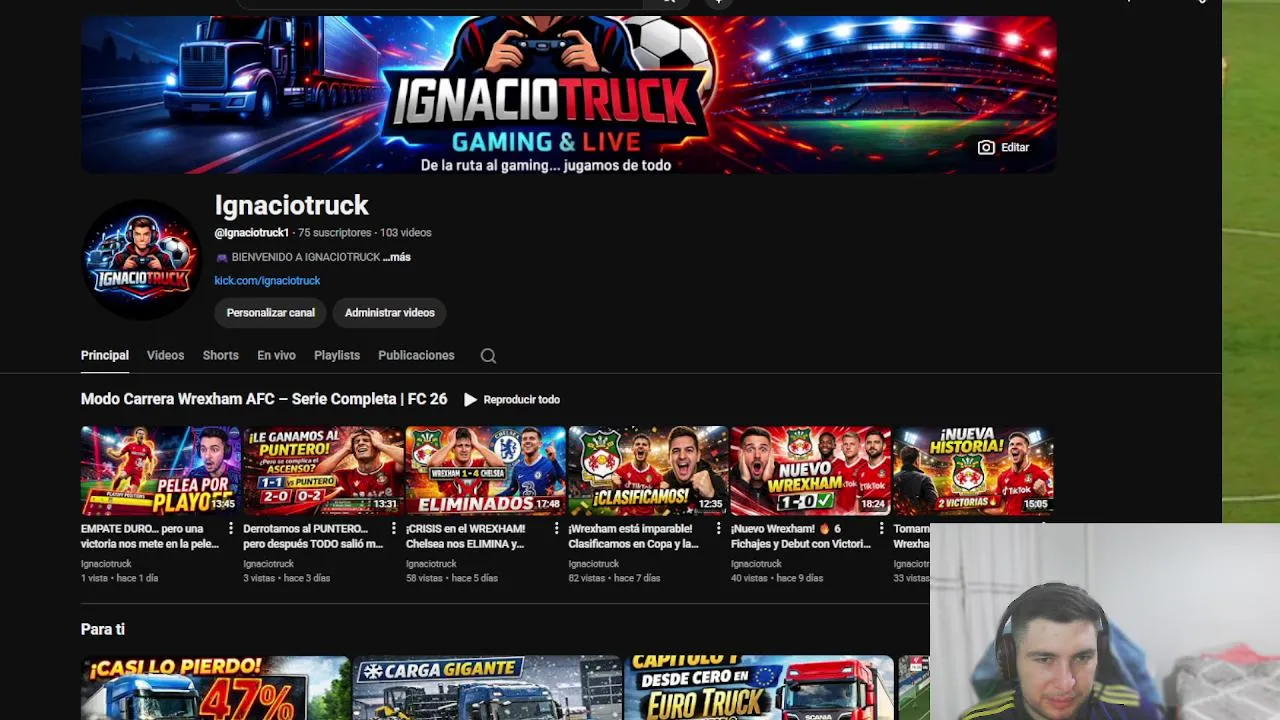This screenshot has height=720, width=1280.
Task: Open LE GANAMOS AL PUNTERO thumbnail
Action: pyautogui.click(x=323, y=471)
